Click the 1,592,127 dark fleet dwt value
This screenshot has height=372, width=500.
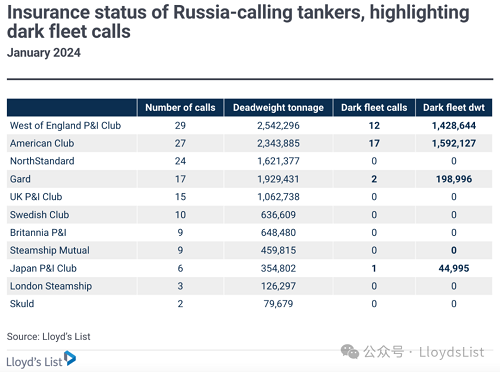pyautogui.click(x=454, y=143)
